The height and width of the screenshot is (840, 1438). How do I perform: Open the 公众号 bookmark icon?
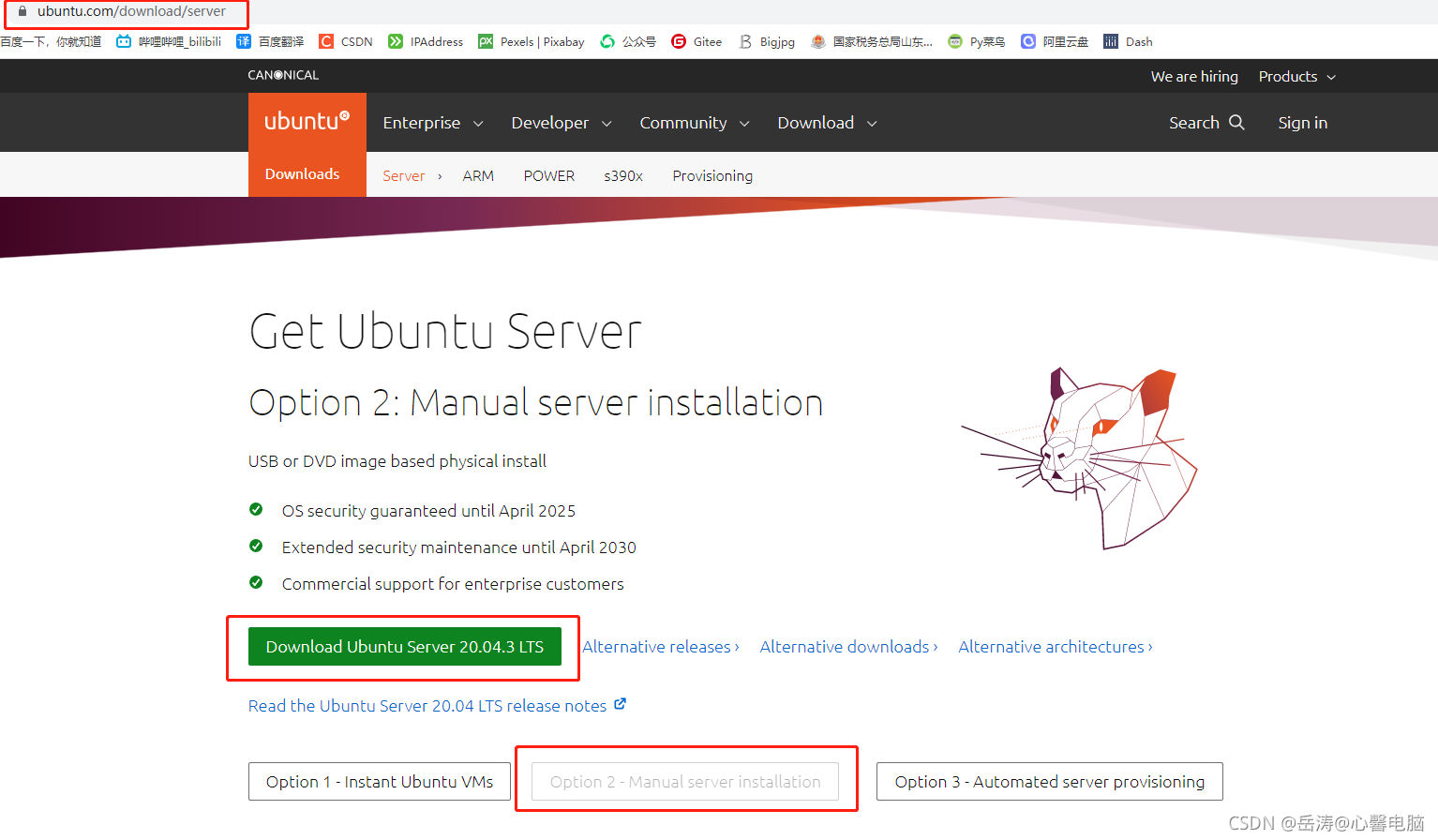[607, 41]
